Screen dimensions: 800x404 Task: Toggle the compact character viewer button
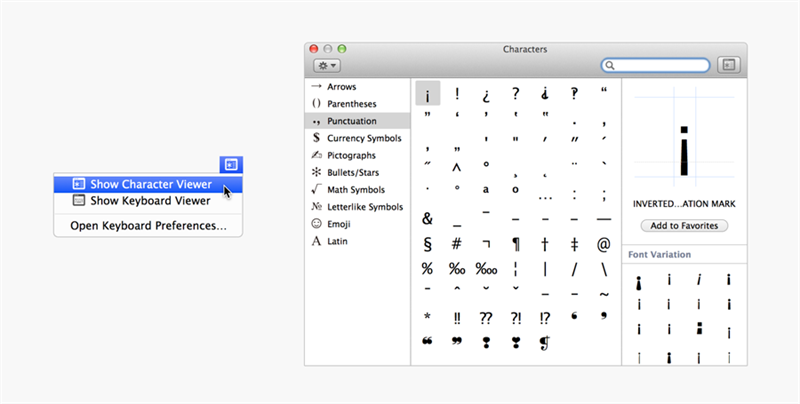[729, 65]
